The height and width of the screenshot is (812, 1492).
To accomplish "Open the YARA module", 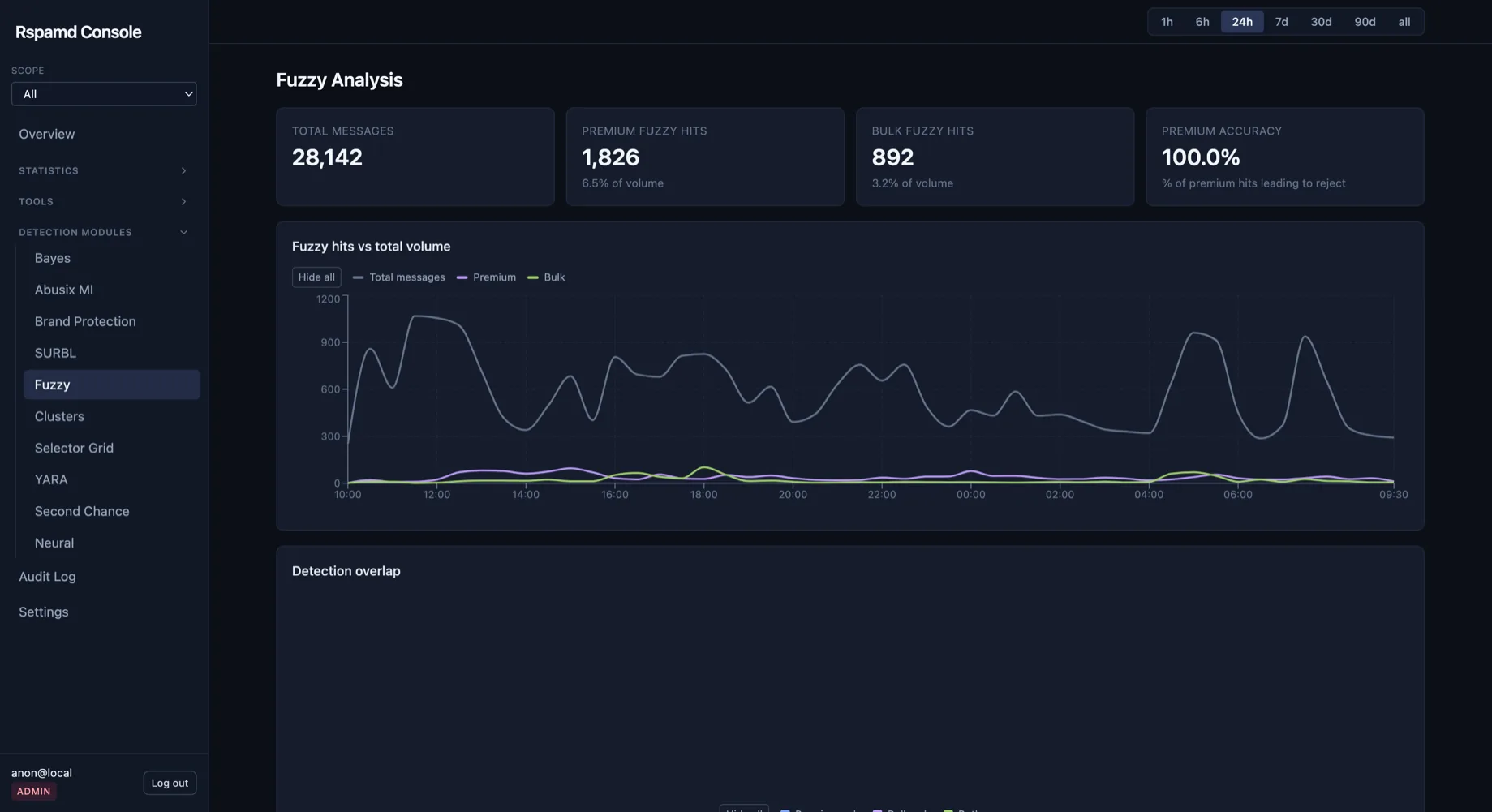I will pyautogui.click(x=51, y=479).
